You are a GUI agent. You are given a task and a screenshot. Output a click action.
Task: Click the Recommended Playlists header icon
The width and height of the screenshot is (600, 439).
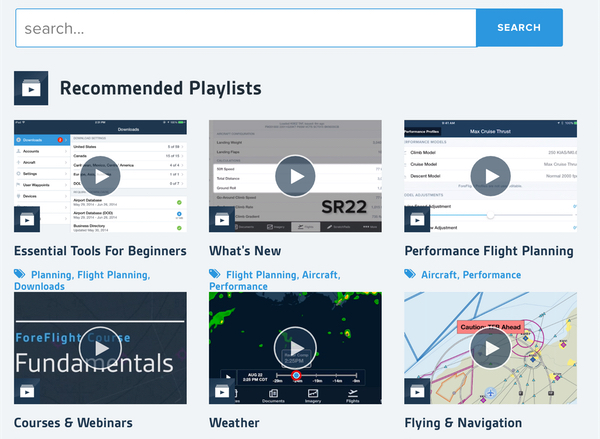[x=31, y=88]
